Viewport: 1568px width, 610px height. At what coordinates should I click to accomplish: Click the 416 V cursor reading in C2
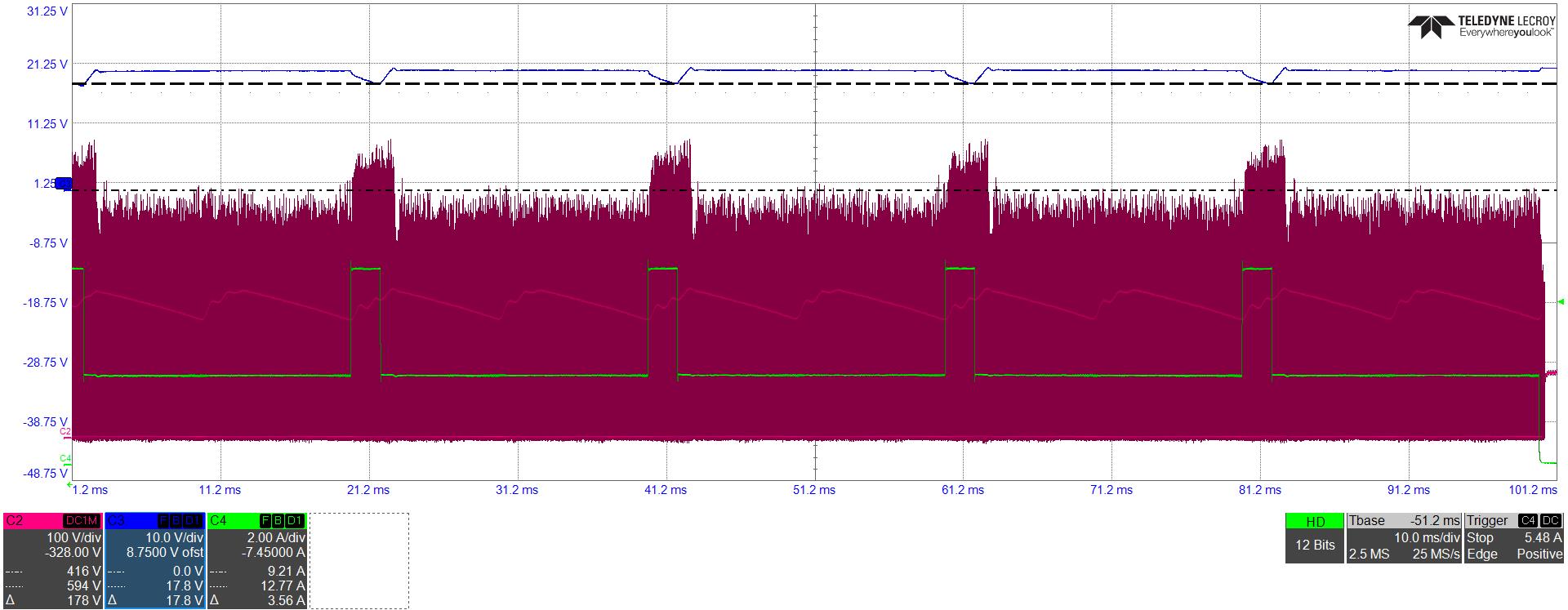coord(83,572)
